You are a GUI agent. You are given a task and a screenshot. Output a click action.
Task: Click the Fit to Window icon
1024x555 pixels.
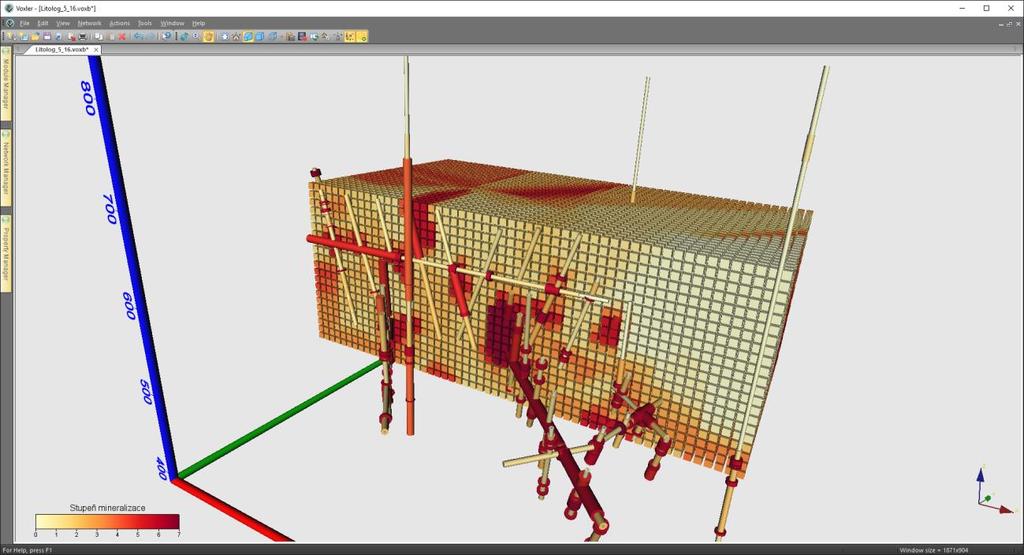[226, 37]
